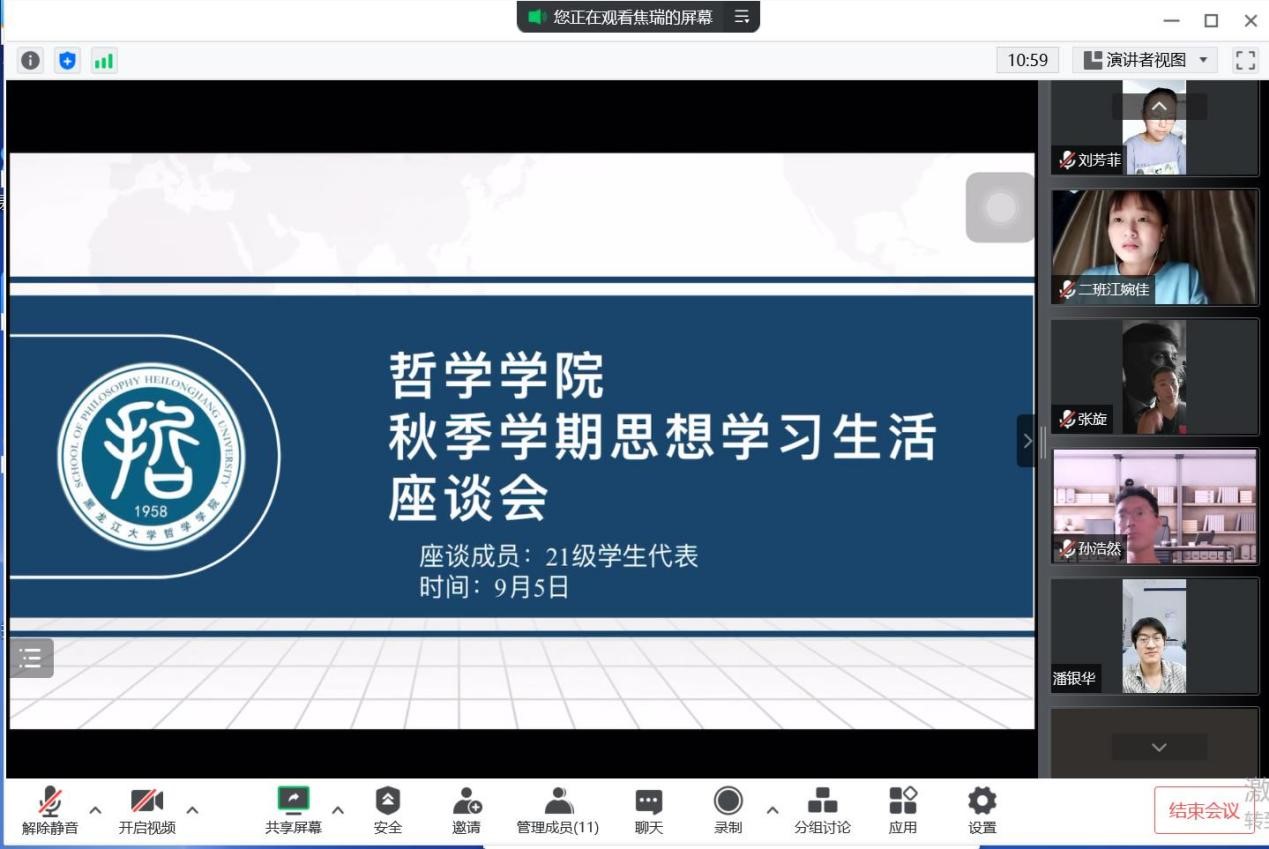Click the blue encryption shield icon
This screenshot has width=1269, height=849.
[x=67, y=61]
